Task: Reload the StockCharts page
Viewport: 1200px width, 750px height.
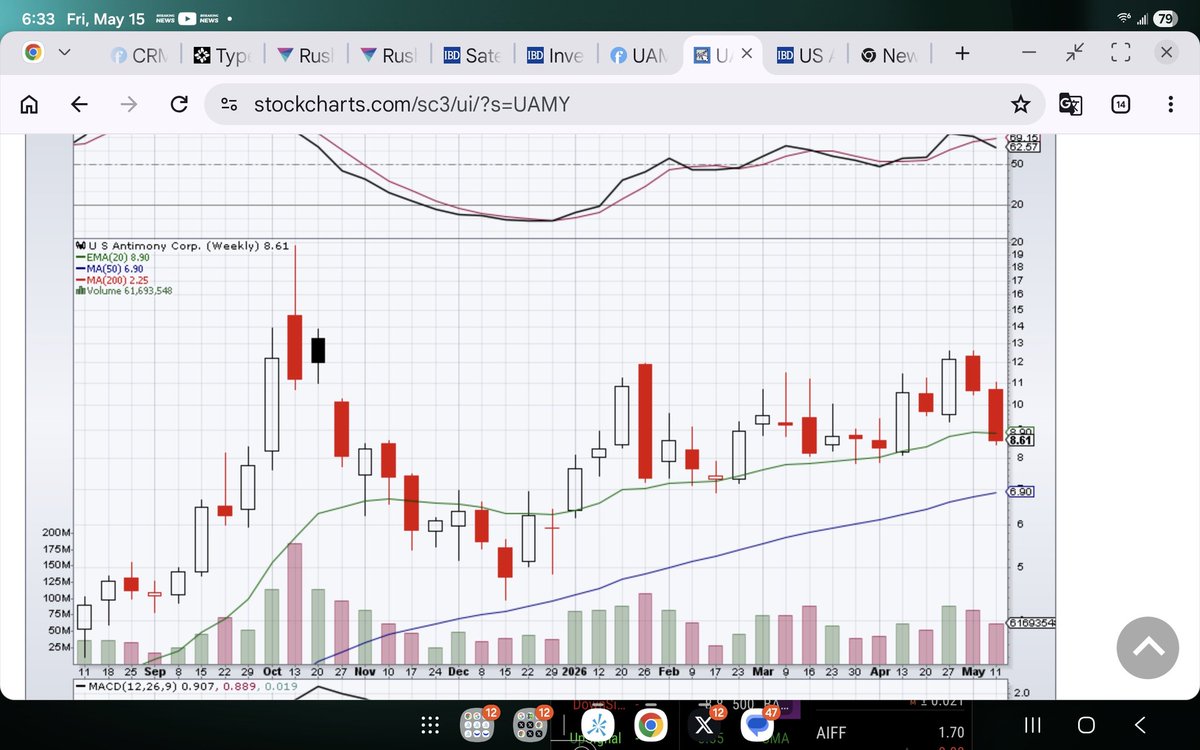Action: [180, 104]
